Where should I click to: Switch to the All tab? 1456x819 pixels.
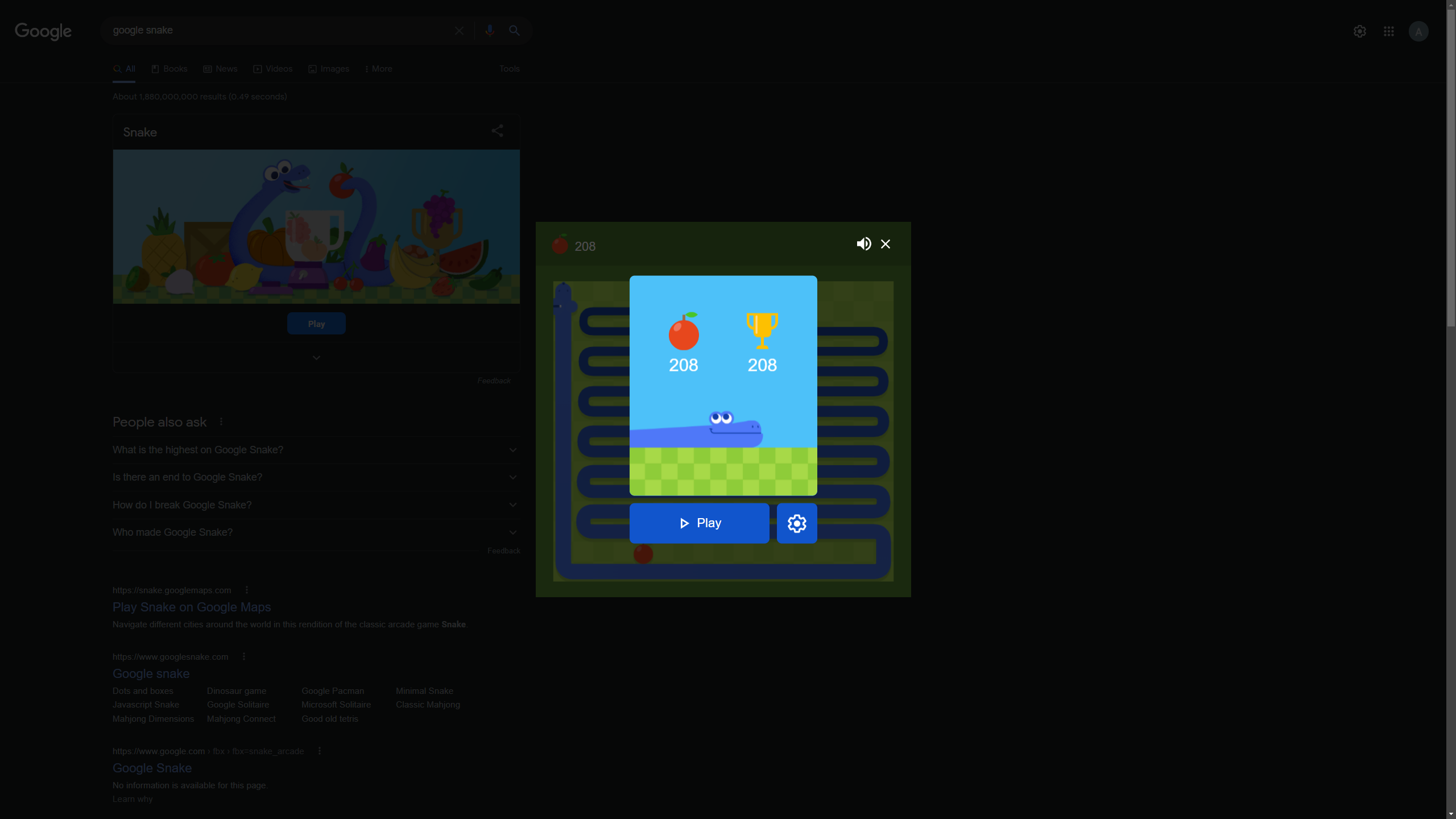124,69
